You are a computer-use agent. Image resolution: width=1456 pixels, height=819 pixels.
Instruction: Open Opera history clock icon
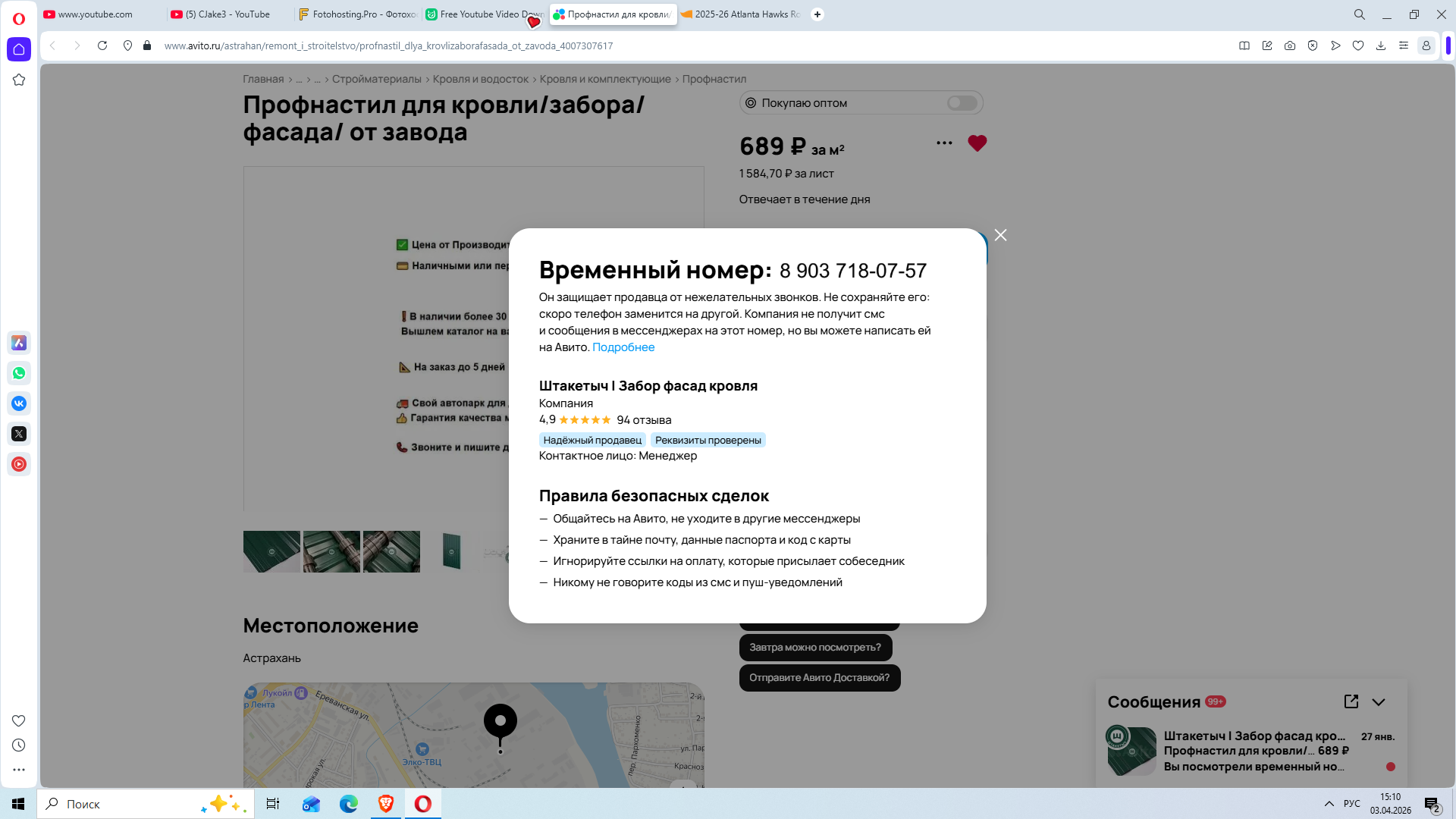[19, 745]
